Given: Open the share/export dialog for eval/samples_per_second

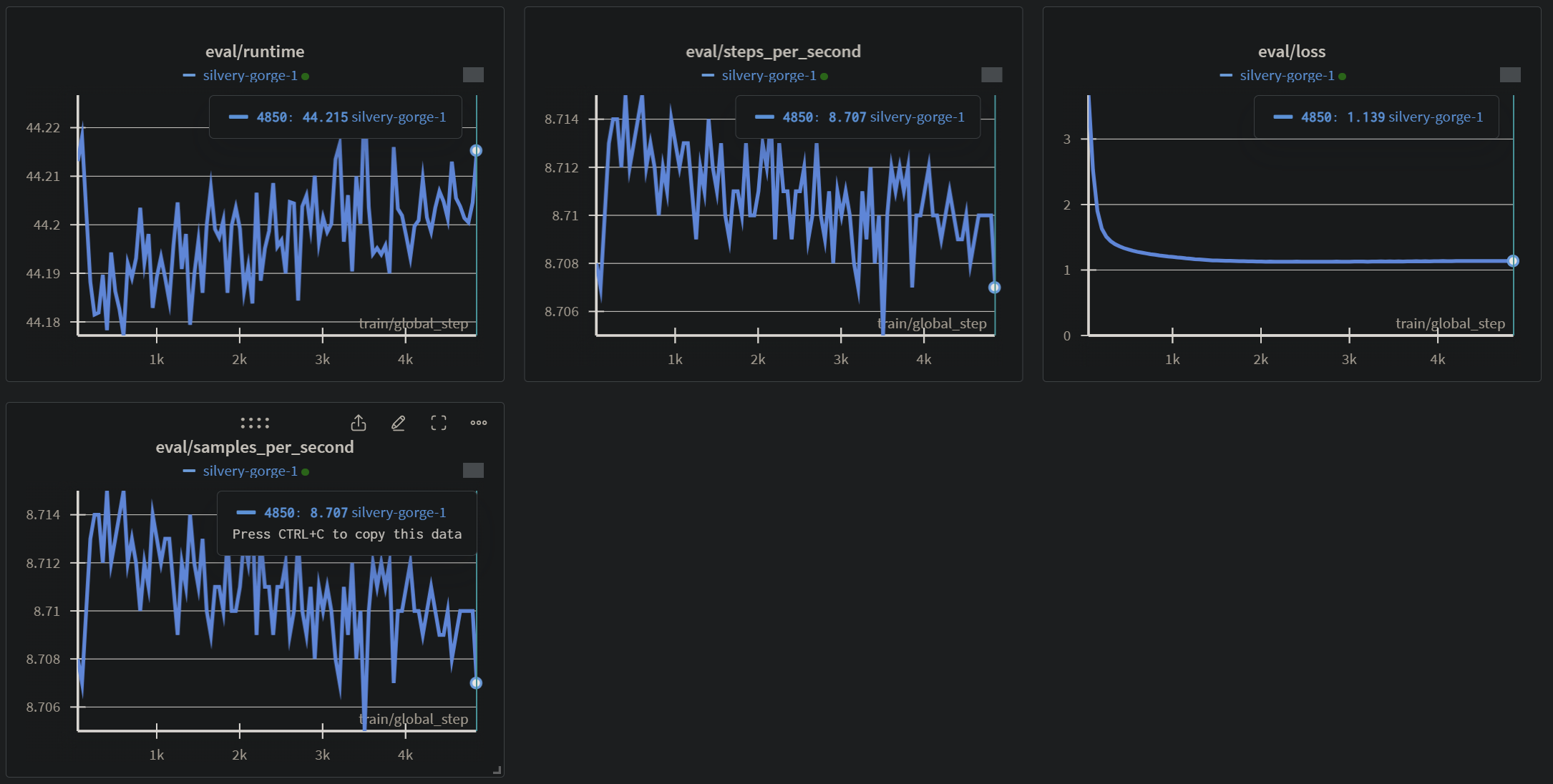Looking at the screenshot, I should 359,423.
